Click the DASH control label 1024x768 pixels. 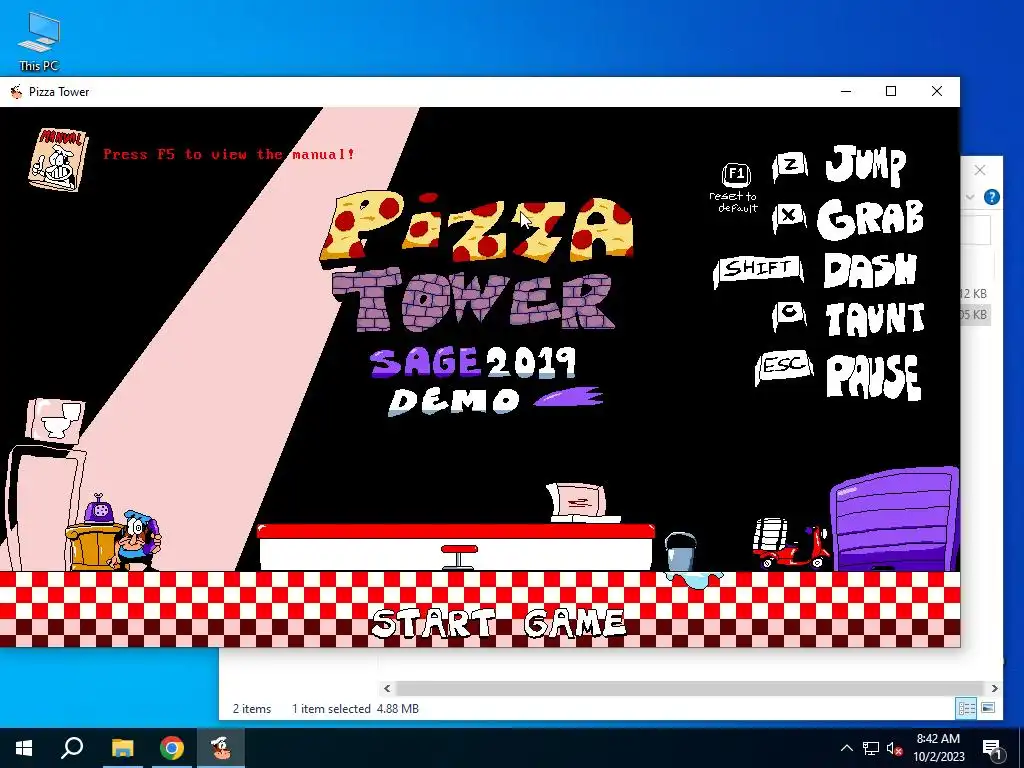point(870,269)
